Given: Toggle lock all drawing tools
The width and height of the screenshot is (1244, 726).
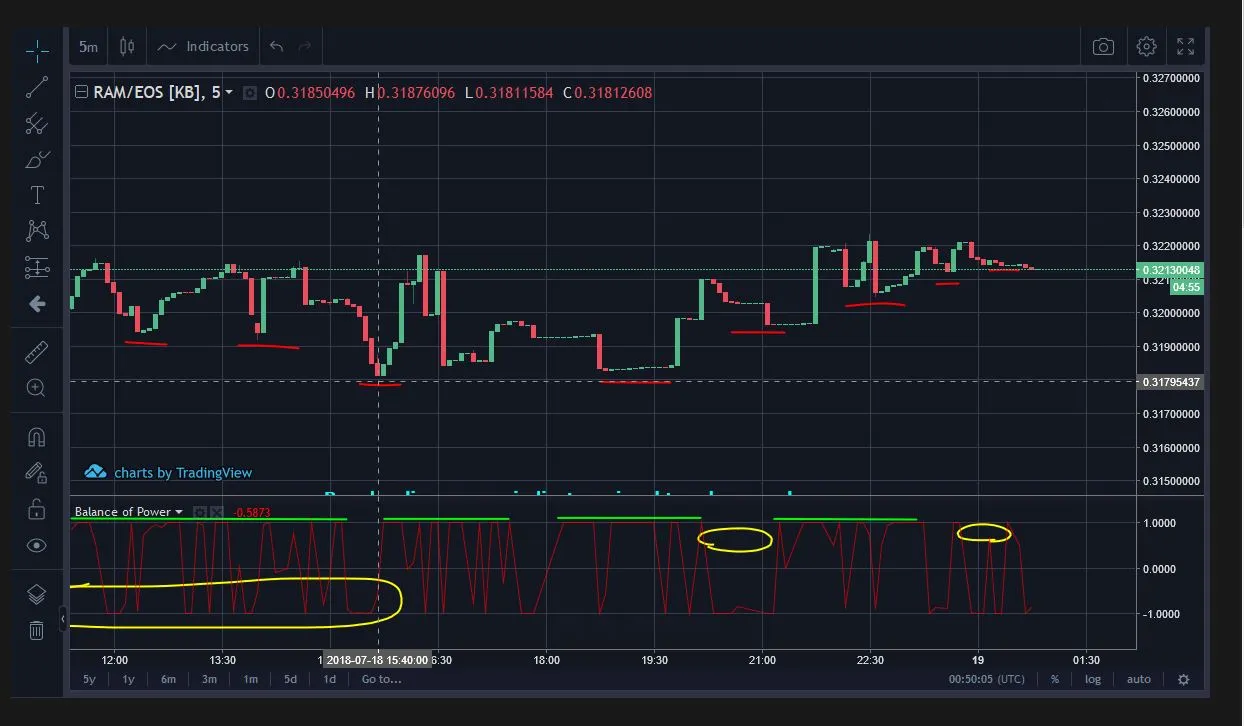Looking at the screenshot, I should point(36,509).
